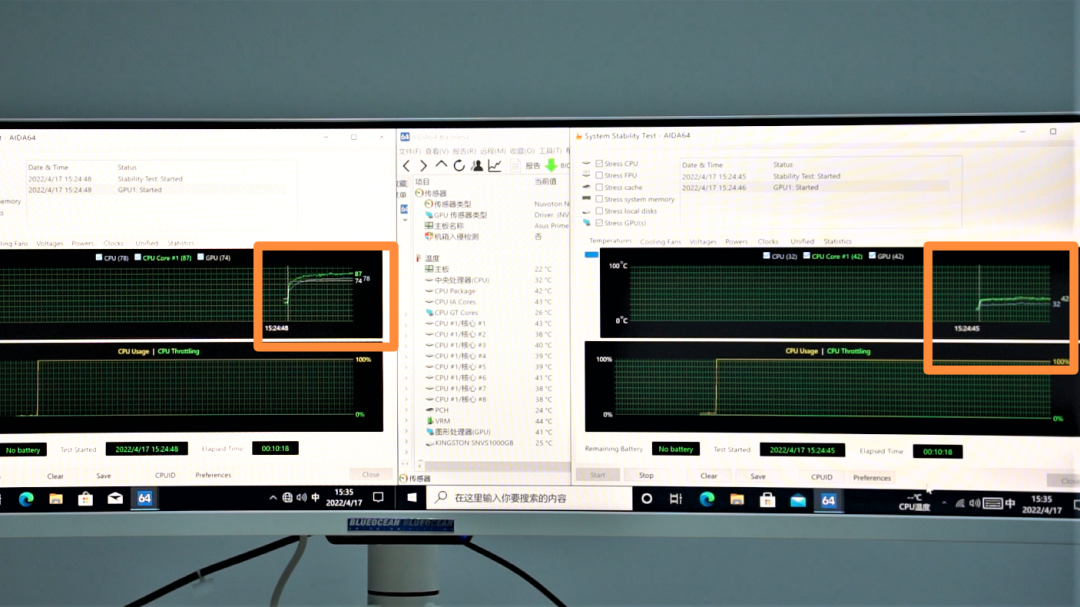Open the graph chart icon in toolbar
The image size is (1080, 607).
pyautogui.click(x=494, y=165)
